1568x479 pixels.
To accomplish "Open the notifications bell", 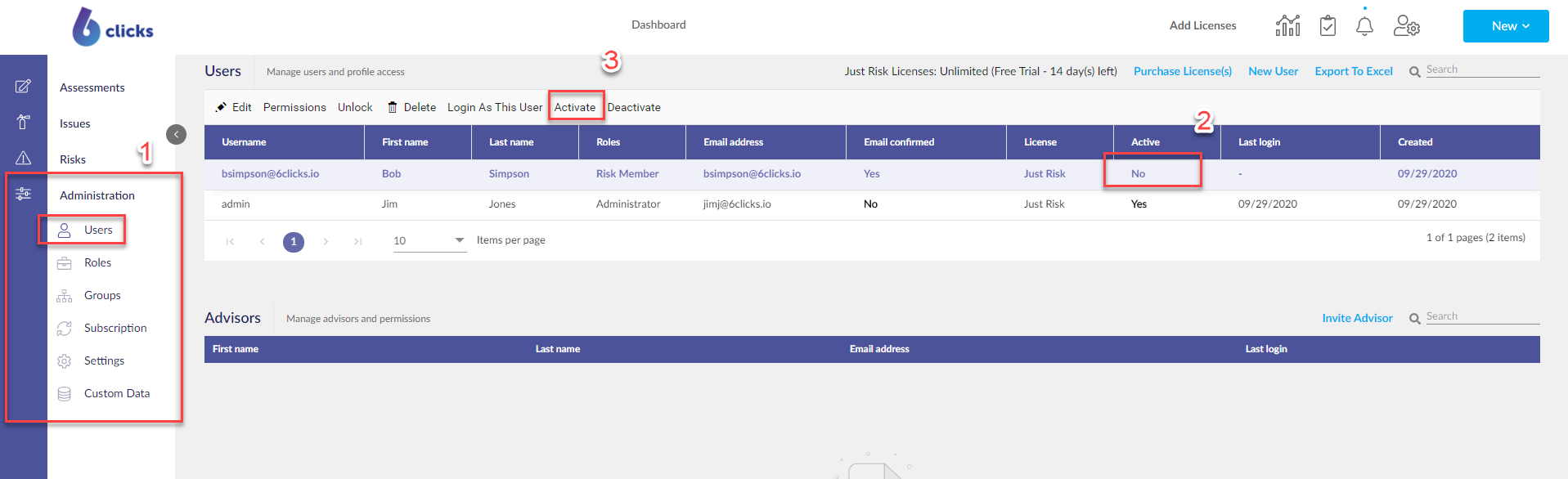I will pos(1364,26).
